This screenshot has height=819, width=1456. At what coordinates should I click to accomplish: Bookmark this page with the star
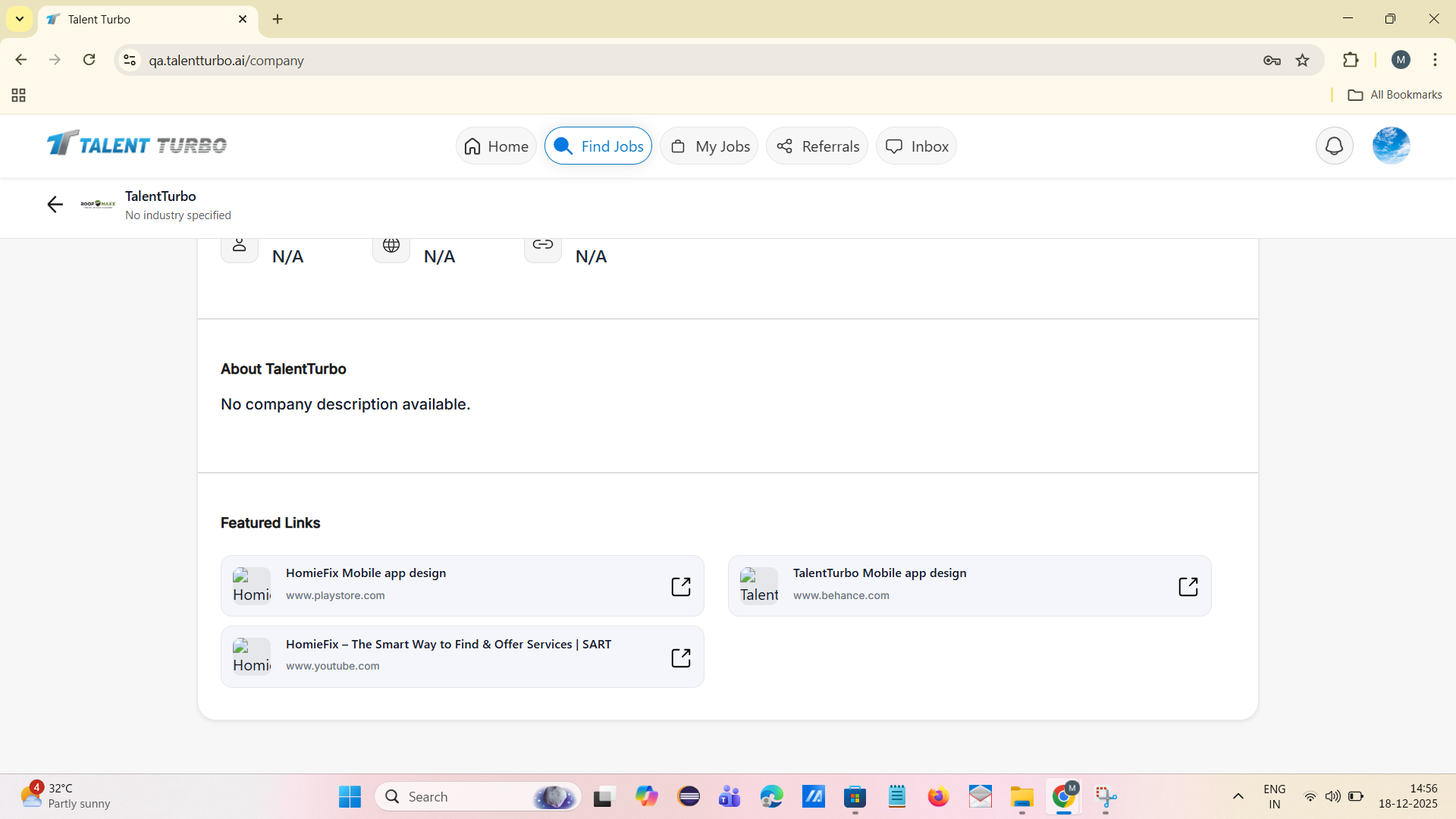pos(1303,61)
